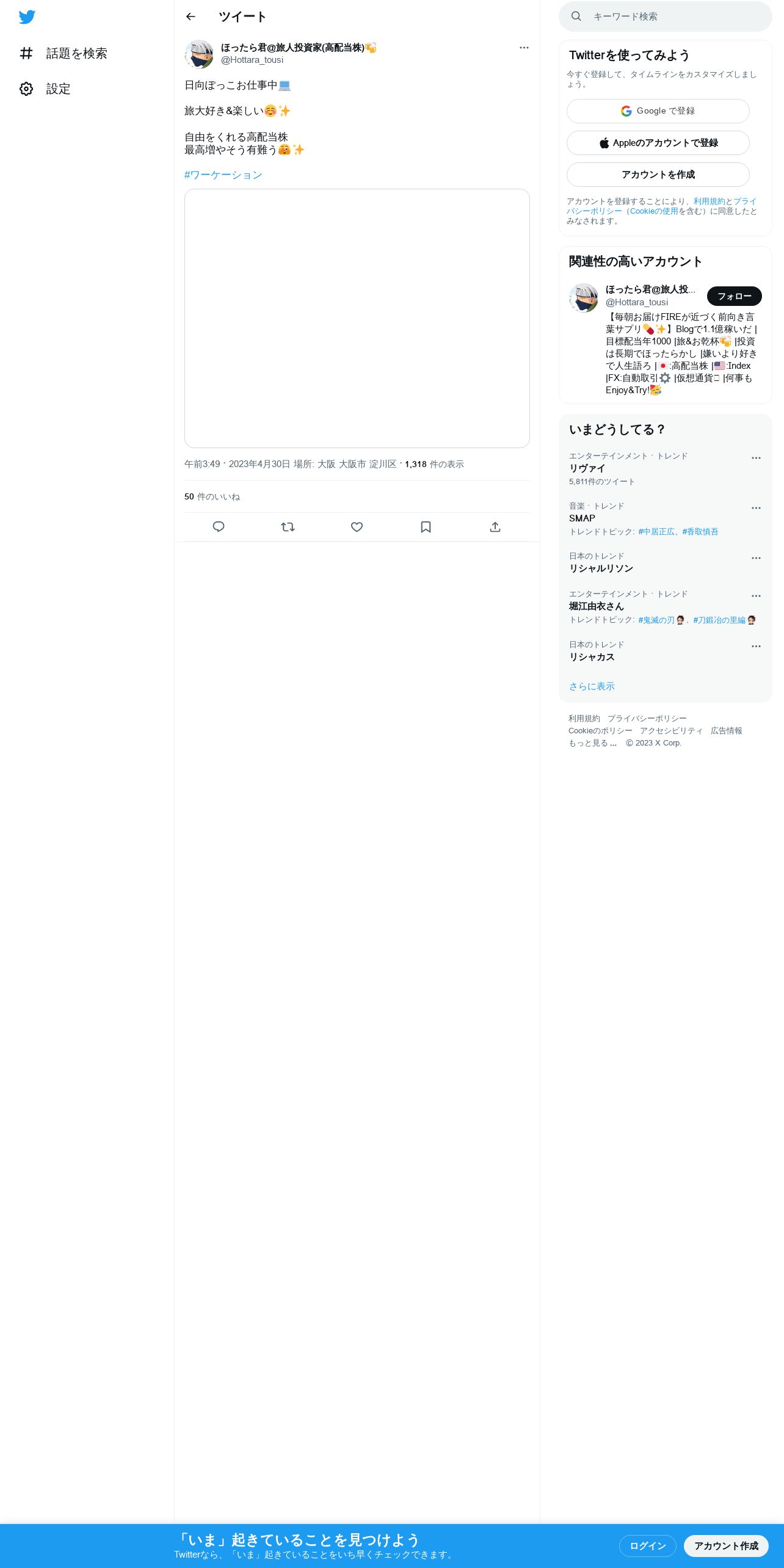Click the tweet timestamp 午前3:49 2023年4月30日
This screenshot has height=1568, width=784.
pyautogui.click(x=238, y=464)
